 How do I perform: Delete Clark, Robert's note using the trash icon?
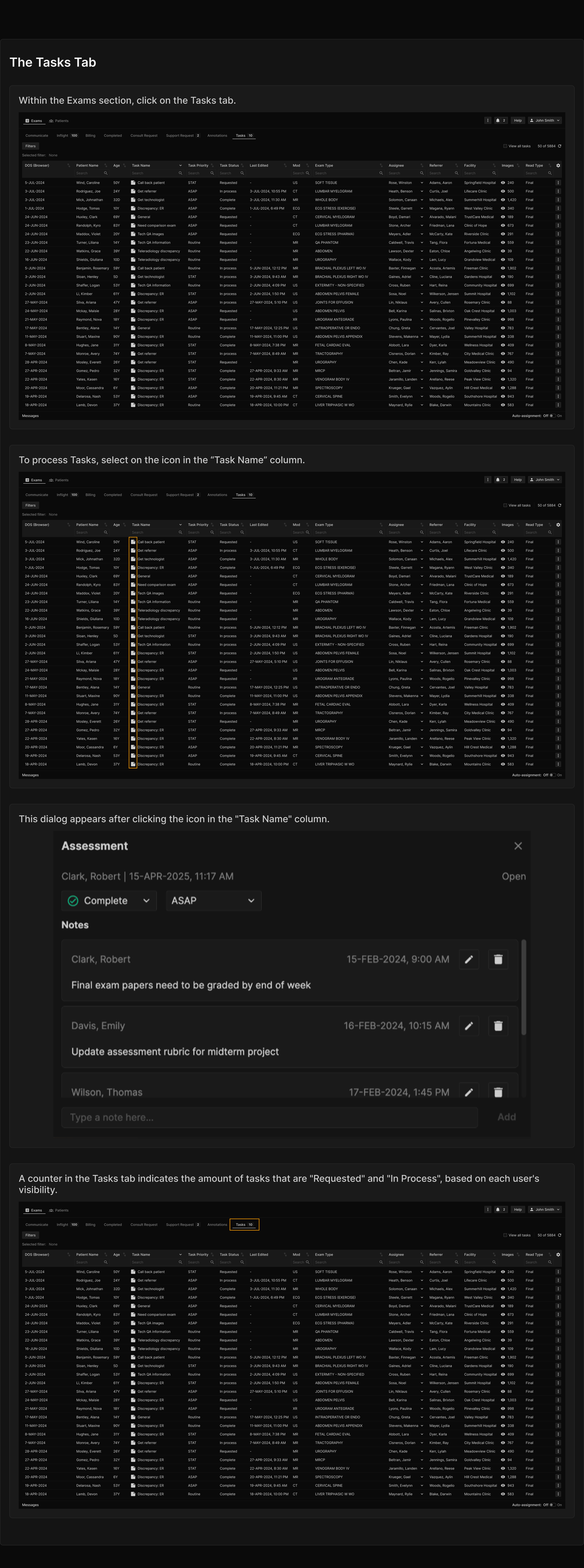498,959
